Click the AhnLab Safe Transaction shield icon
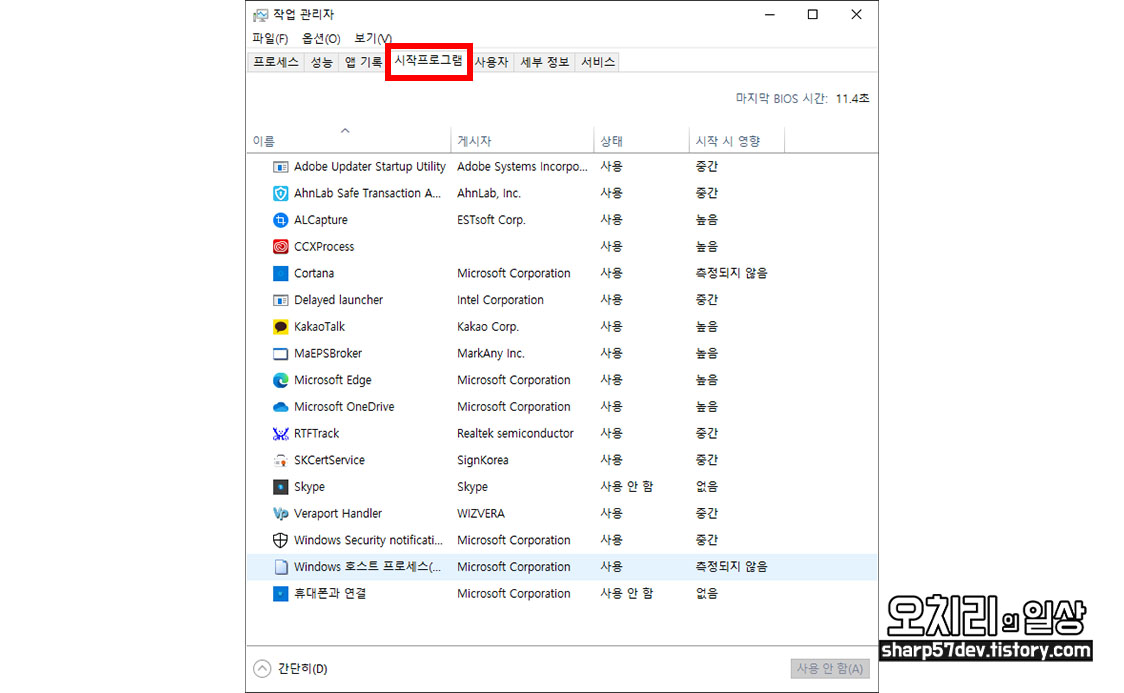Viewport: 1124px width, 693px height. (x=280, y=193)
